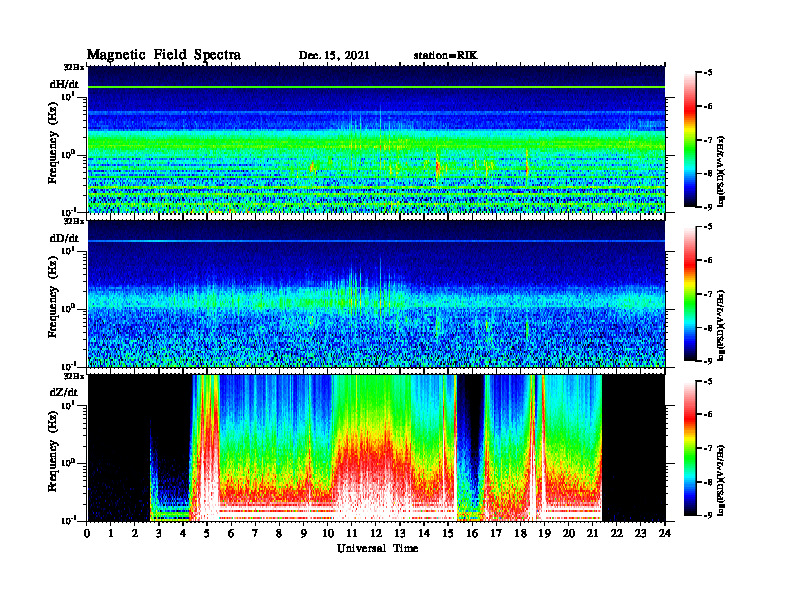Click the dD/dt colorbar gradient
The image size is (792, 612).
689,294
